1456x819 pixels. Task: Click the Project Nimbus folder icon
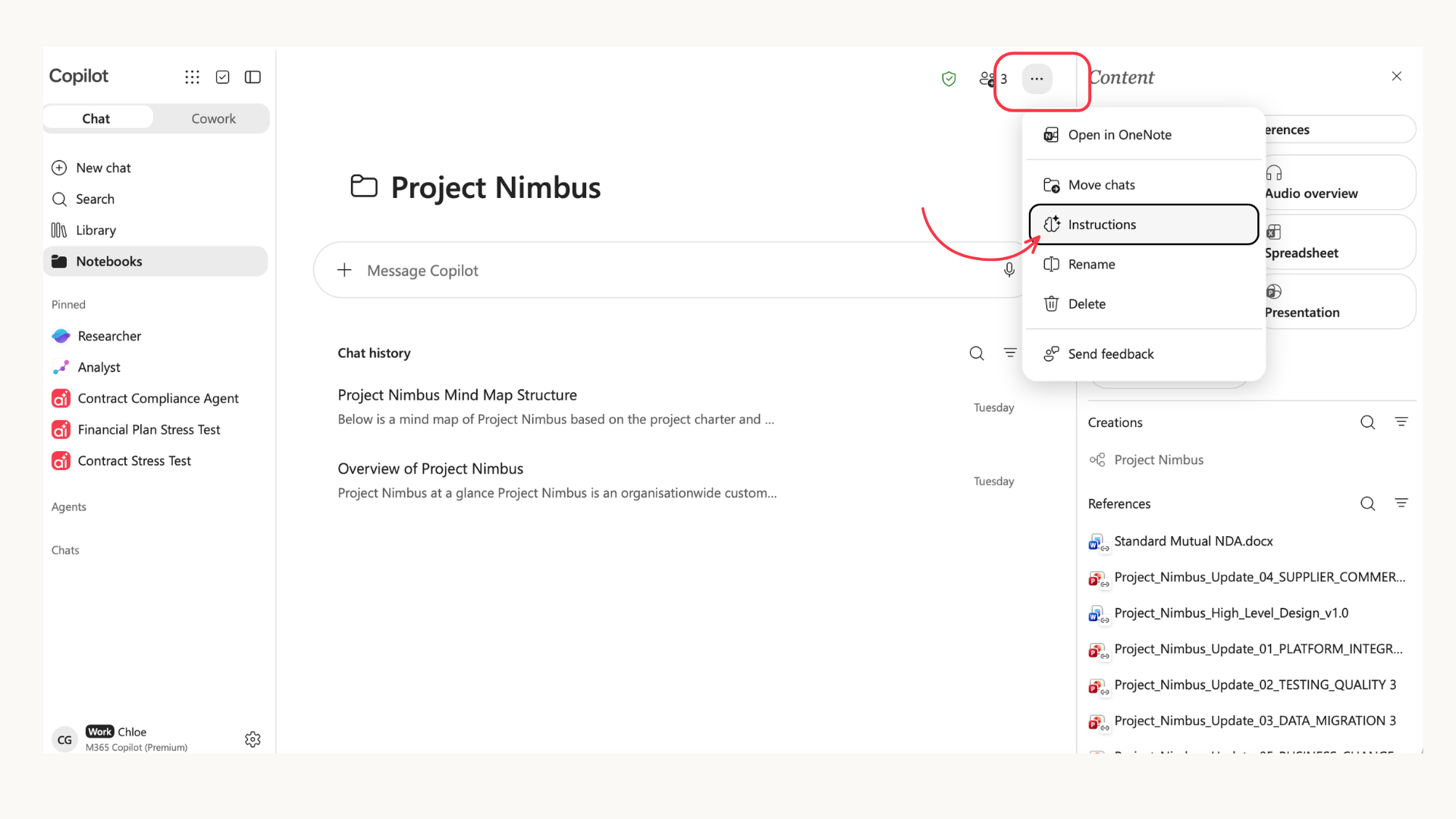click(x=364, y=186)
